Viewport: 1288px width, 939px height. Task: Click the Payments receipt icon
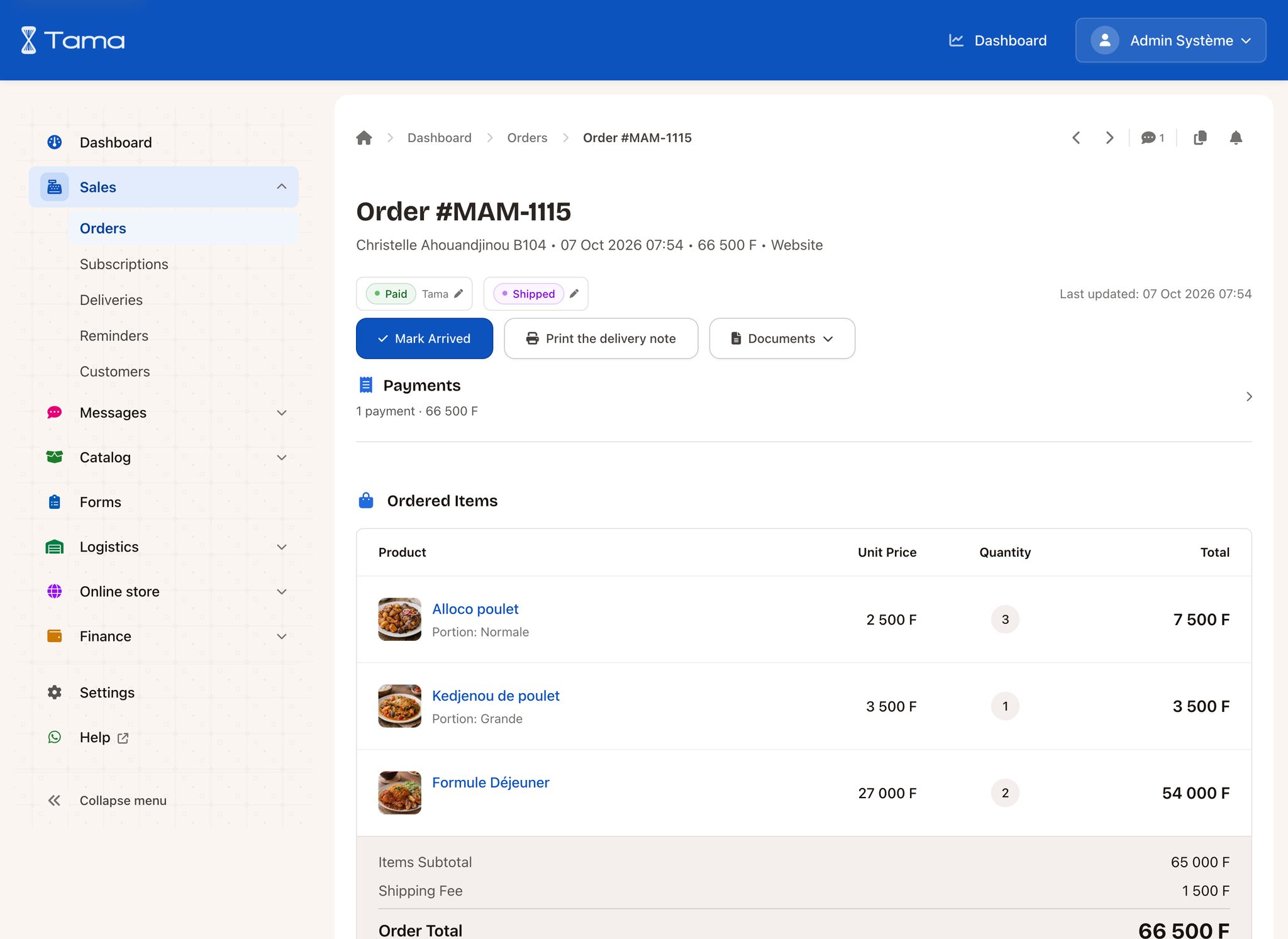tap(366, 385)
